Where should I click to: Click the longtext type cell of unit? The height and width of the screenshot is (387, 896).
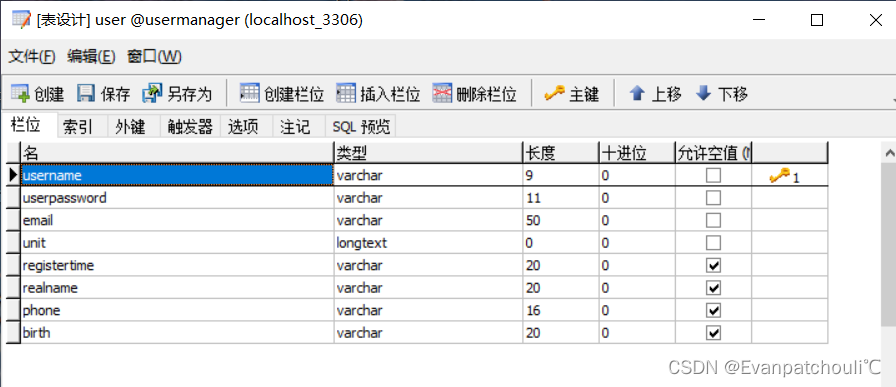[x=429, y=243]
